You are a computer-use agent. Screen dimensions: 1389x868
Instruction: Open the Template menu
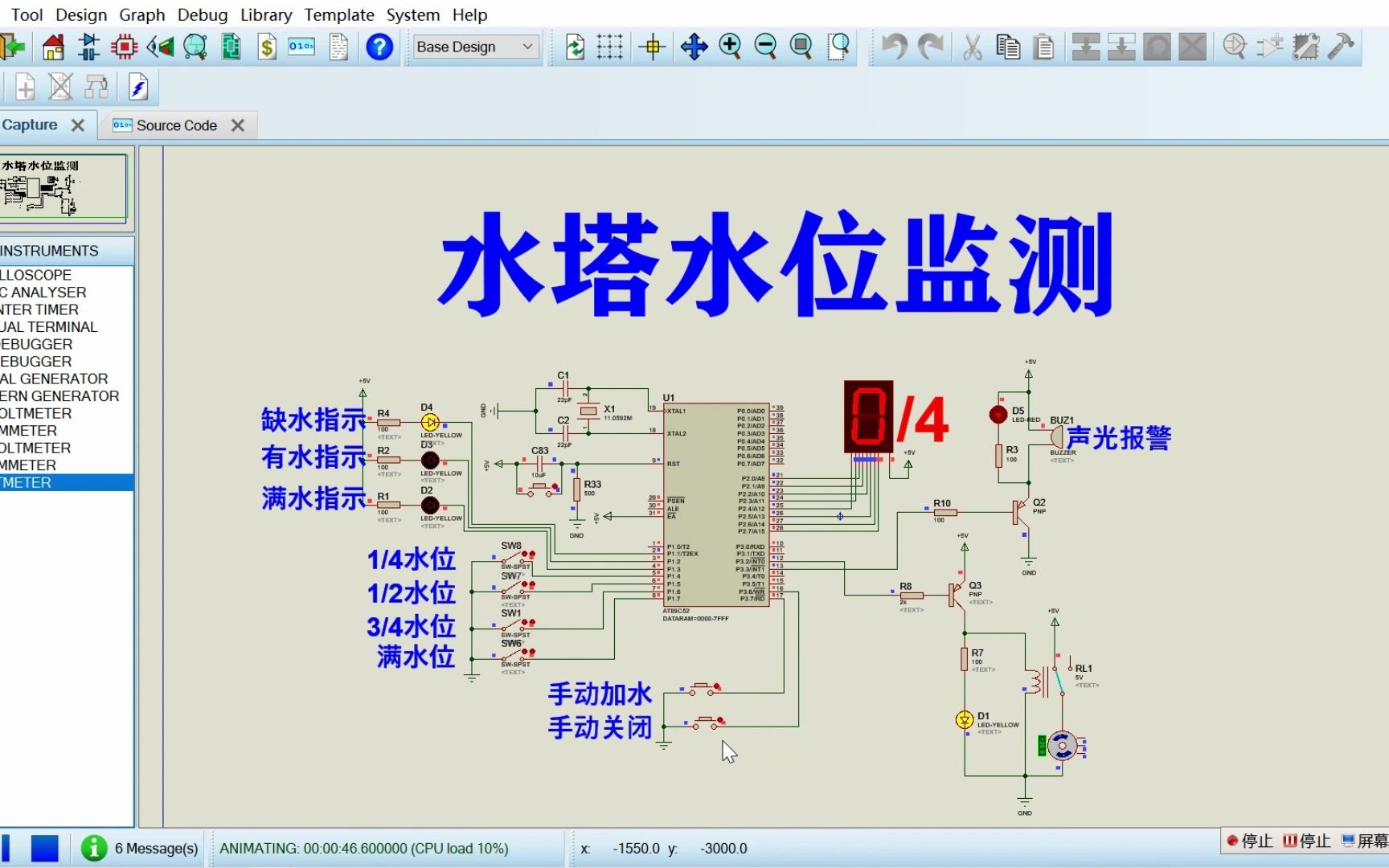pos(339,14)
